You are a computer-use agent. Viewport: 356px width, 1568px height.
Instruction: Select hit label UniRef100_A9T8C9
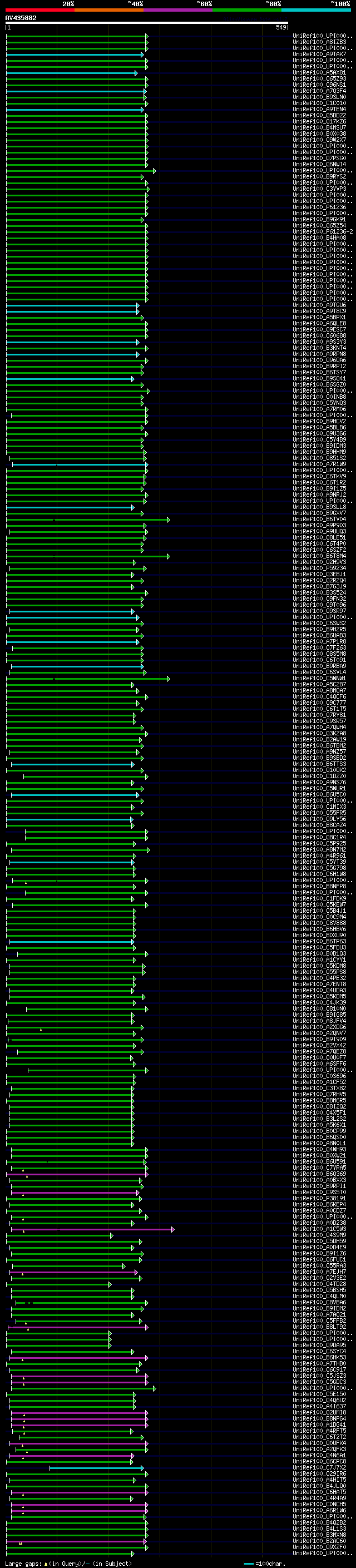[319, 311]
